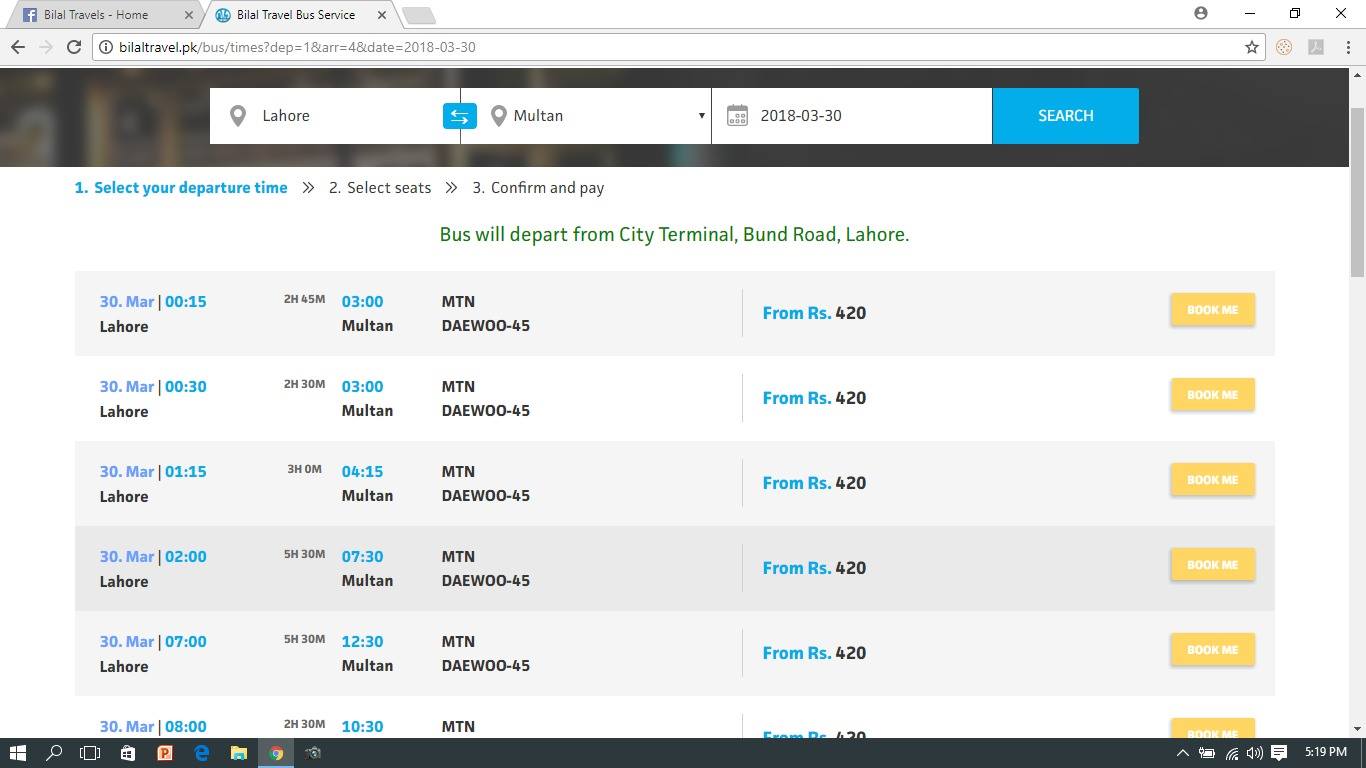Open the Windows Start menu
Screen dimensions: 1366x768
[17, 753]
